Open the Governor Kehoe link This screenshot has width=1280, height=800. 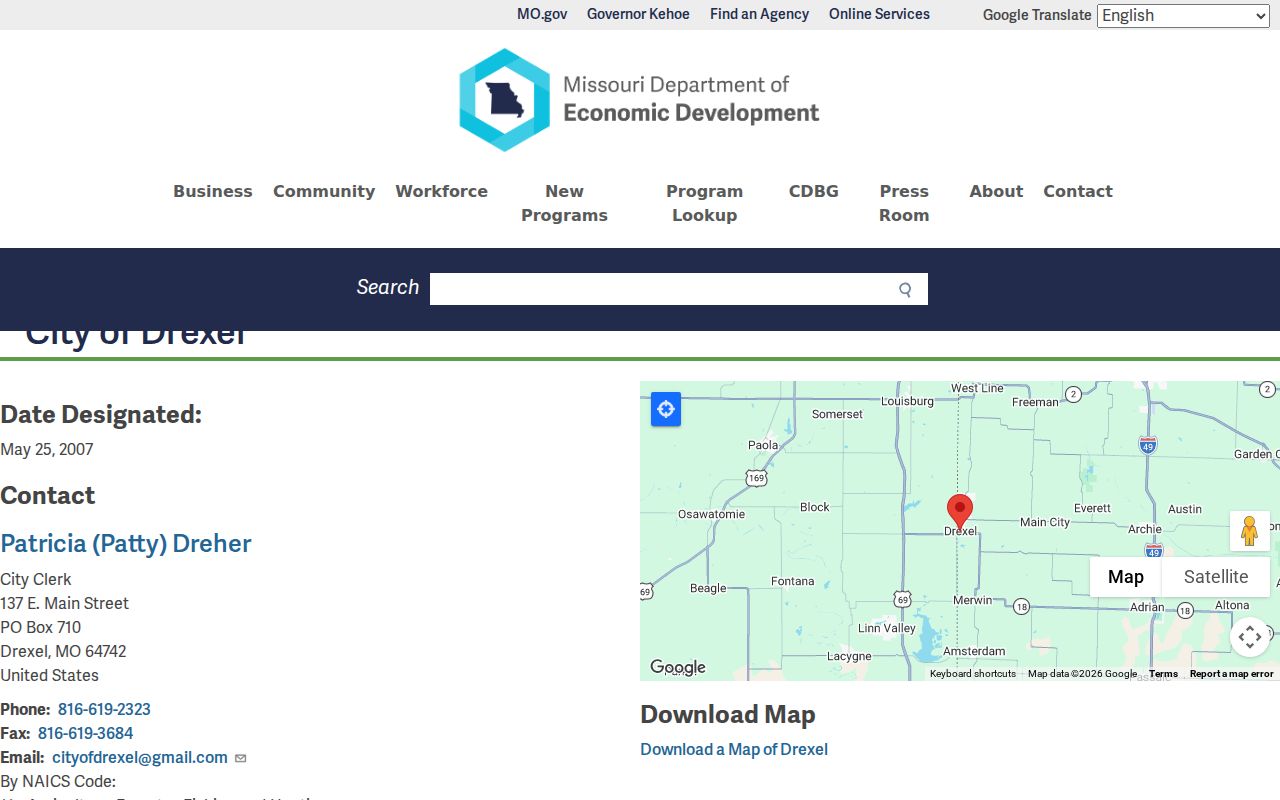click(x=638, y=14)
